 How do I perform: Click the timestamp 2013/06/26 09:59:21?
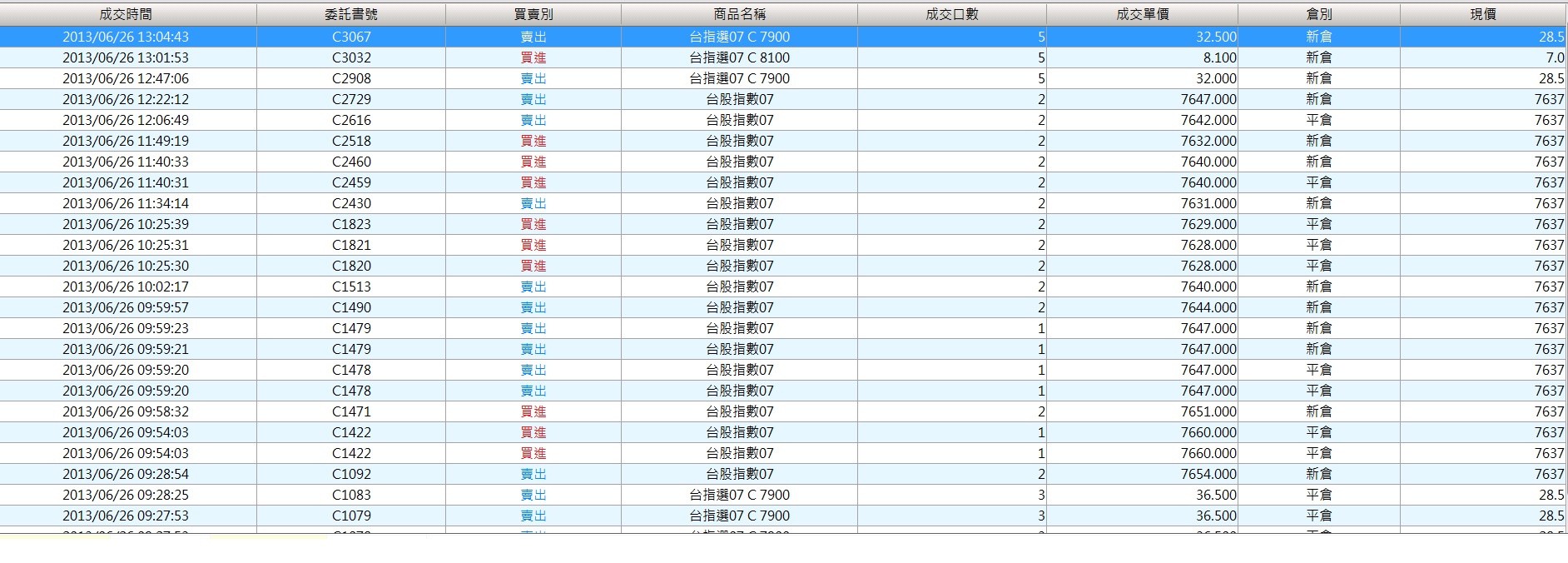point(126,349)
